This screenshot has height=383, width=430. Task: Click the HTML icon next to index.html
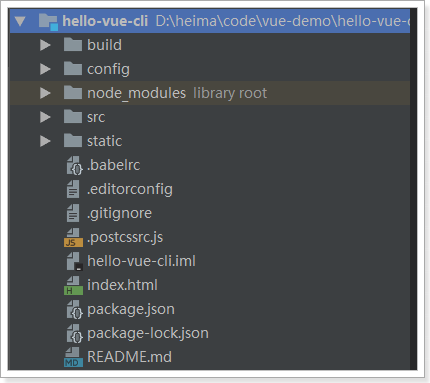click(73, 285)
